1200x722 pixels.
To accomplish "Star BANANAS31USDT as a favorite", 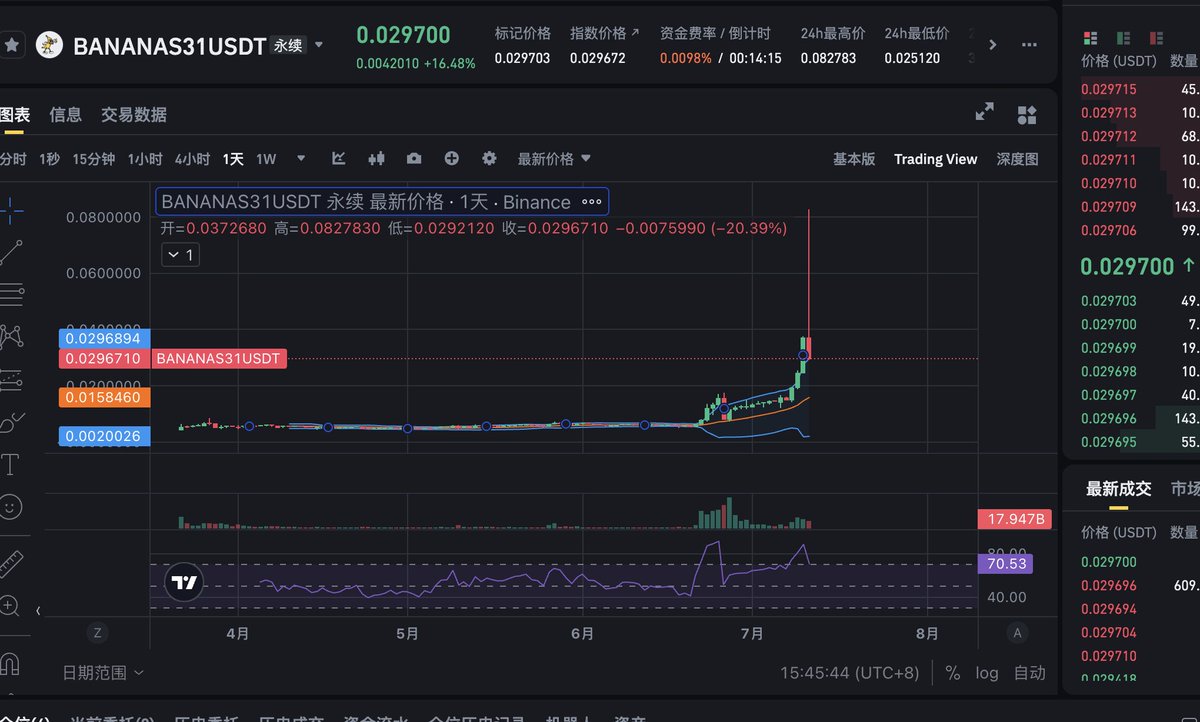I will pyautogui.click(x=12, y=45).
